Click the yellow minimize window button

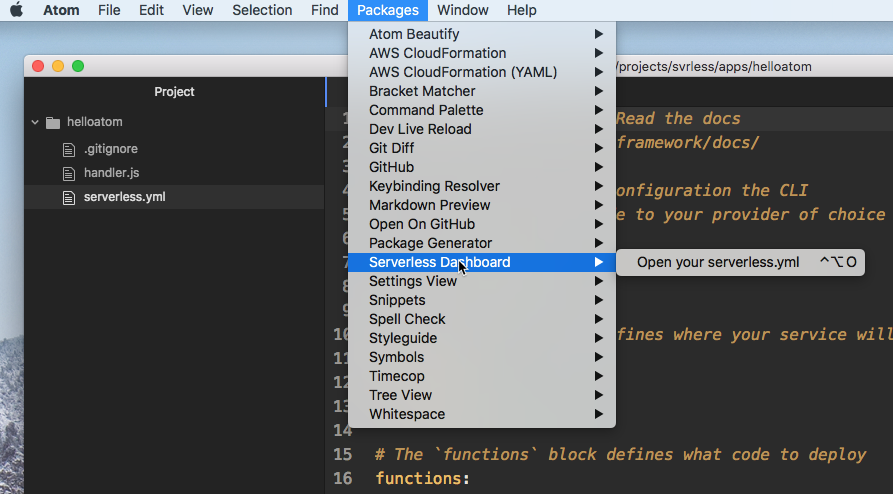(x=58, y=66)
